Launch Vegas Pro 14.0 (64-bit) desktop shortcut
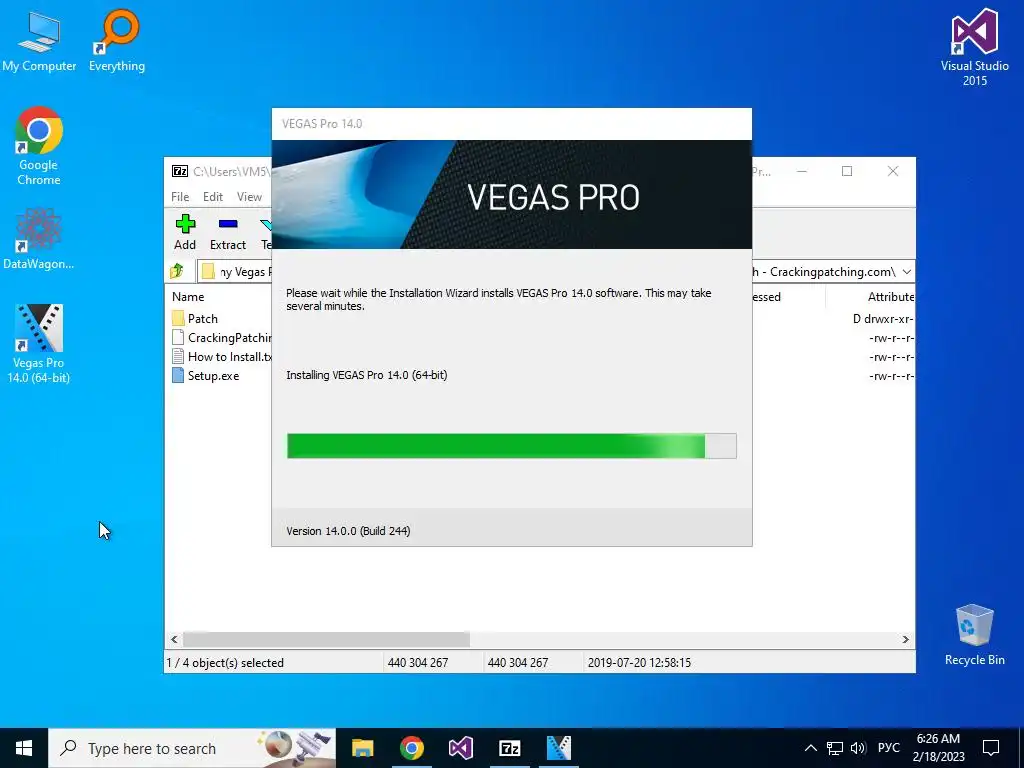Viewport: 1024px width, 768px height. [39, 344]
